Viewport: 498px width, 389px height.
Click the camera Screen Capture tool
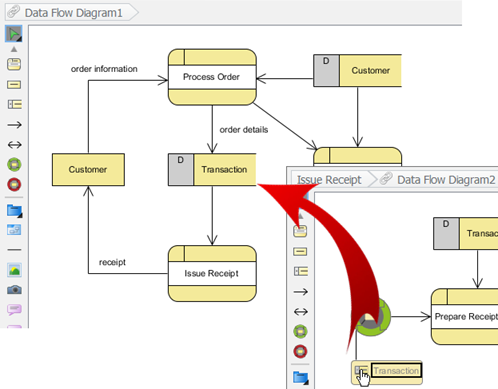pyautogui.click(x=14, y=290)
